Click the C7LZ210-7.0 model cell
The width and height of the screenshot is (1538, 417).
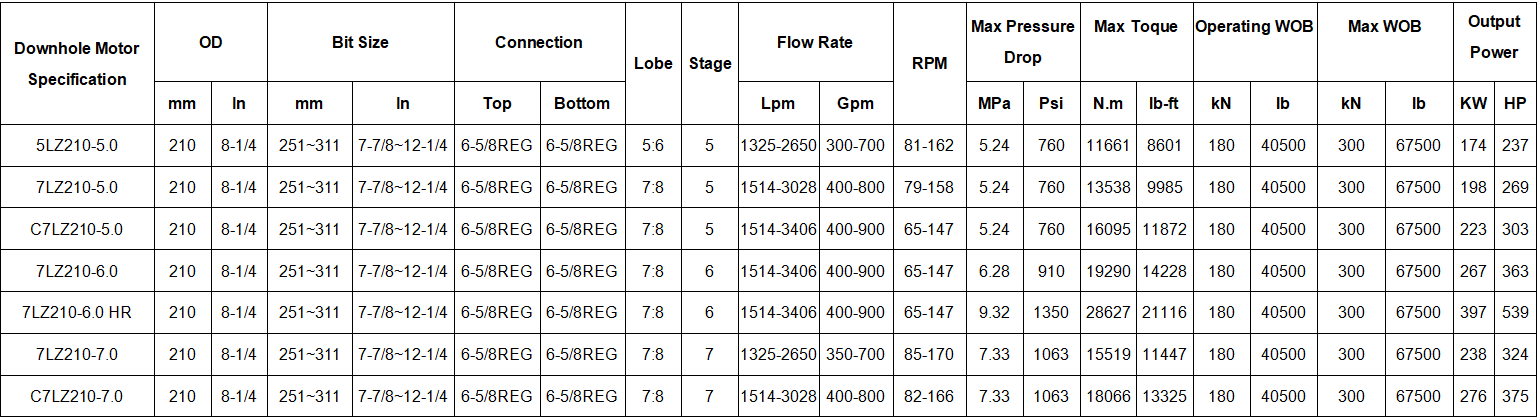point(77,397)
